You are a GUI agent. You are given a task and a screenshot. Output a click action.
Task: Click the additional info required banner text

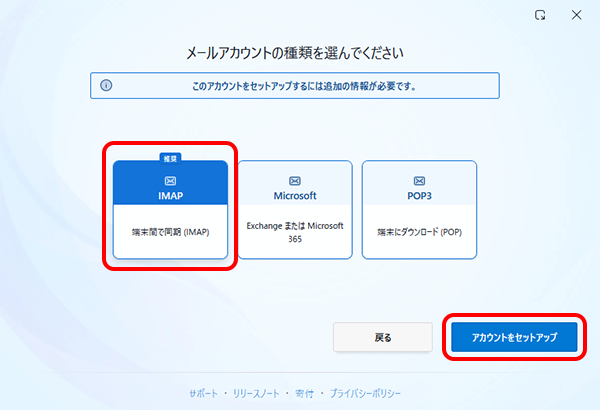[304, 86]
